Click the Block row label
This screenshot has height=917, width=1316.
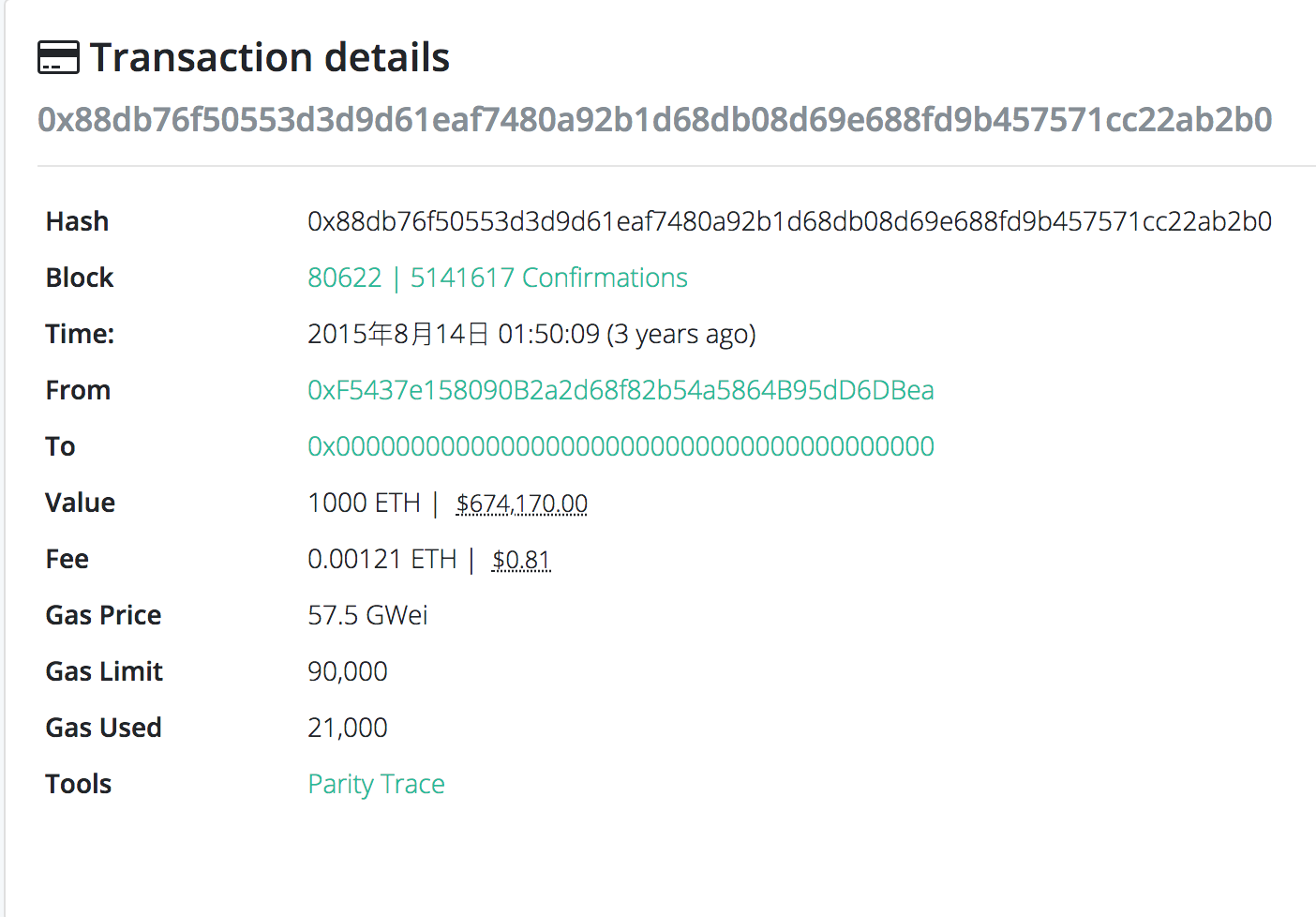pos(79,278)
